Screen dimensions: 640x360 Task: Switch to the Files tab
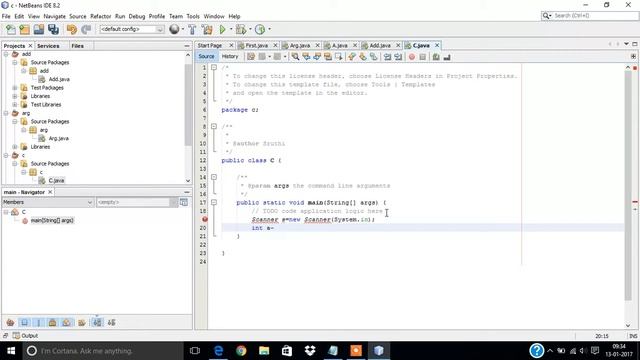click(78, 46)
